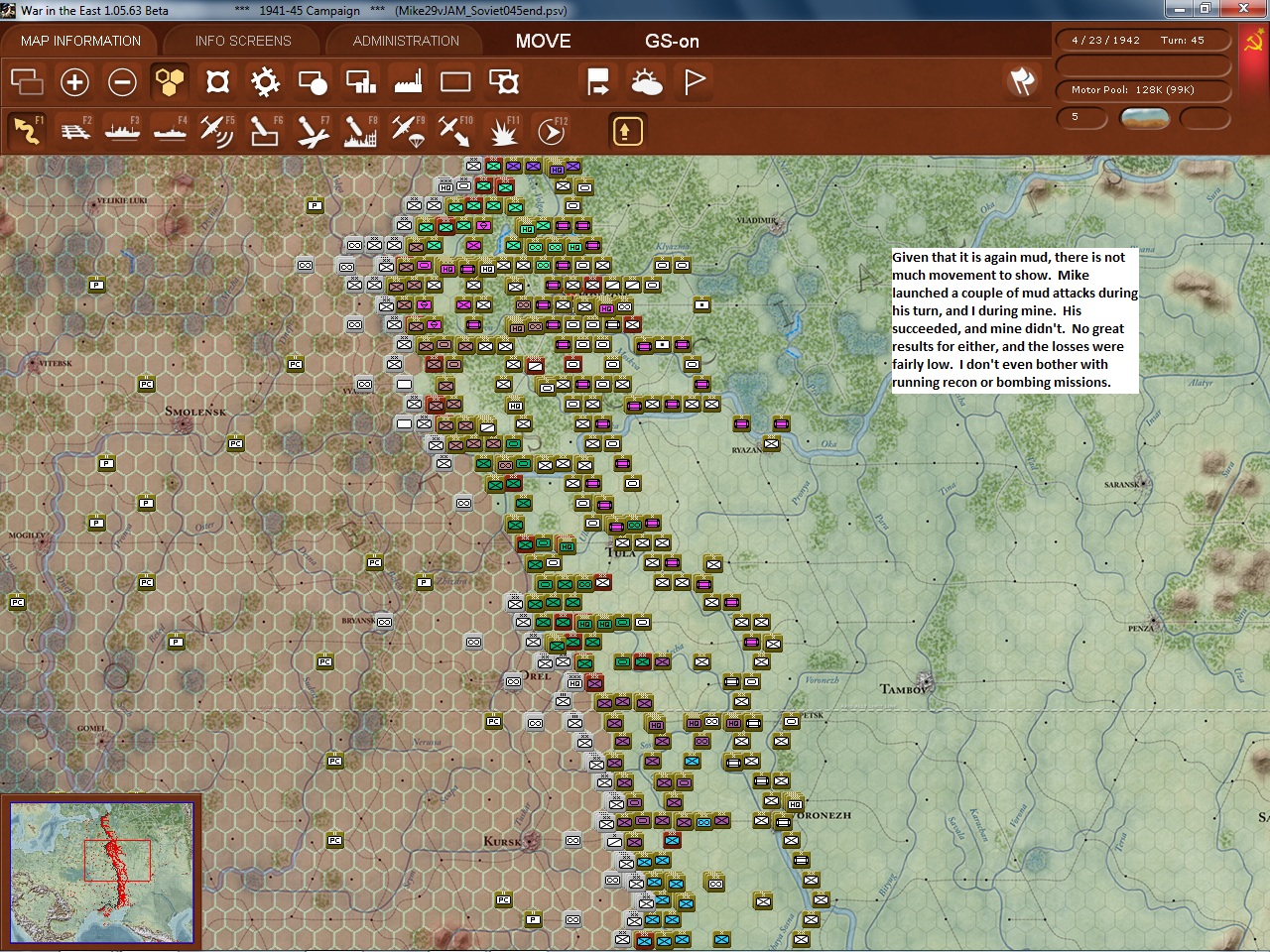The image size is (1270, 952).
Task: Restore down the game window
Action: coord(1205,9)
